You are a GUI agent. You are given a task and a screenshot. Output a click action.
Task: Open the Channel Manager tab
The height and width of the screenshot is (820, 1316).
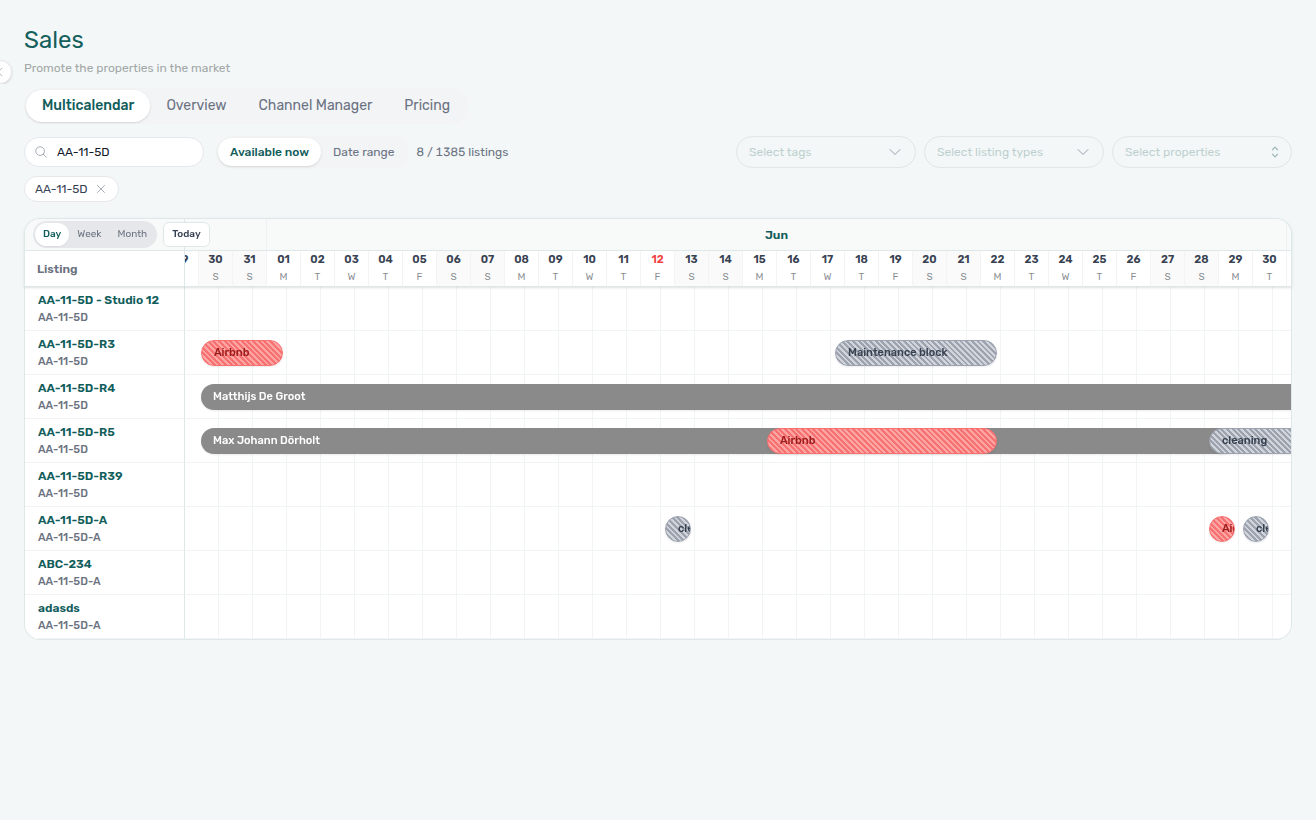[315, 105]
